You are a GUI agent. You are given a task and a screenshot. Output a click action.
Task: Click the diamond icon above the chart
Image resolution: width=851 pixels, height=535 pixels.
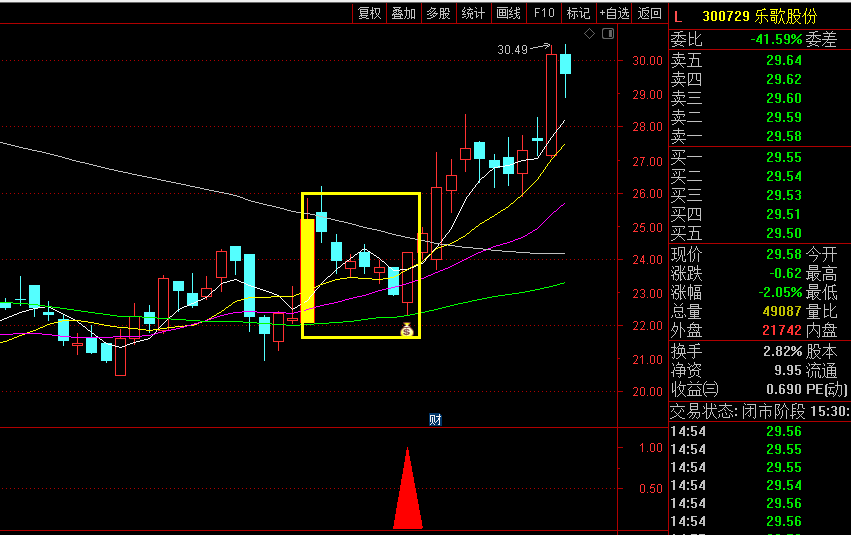[589, 34]
